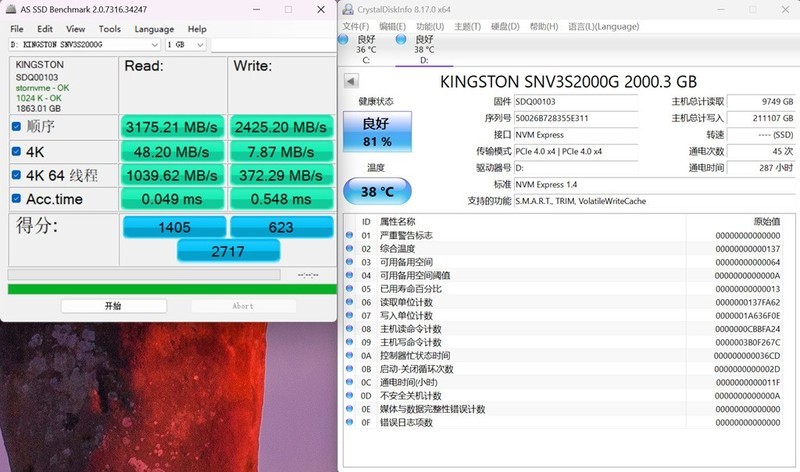This screenshot has width=800, height=472.
Task: Click the AS SSD Benchmark title bar icon
Action: pyautogui.click(x=10, y=9)
